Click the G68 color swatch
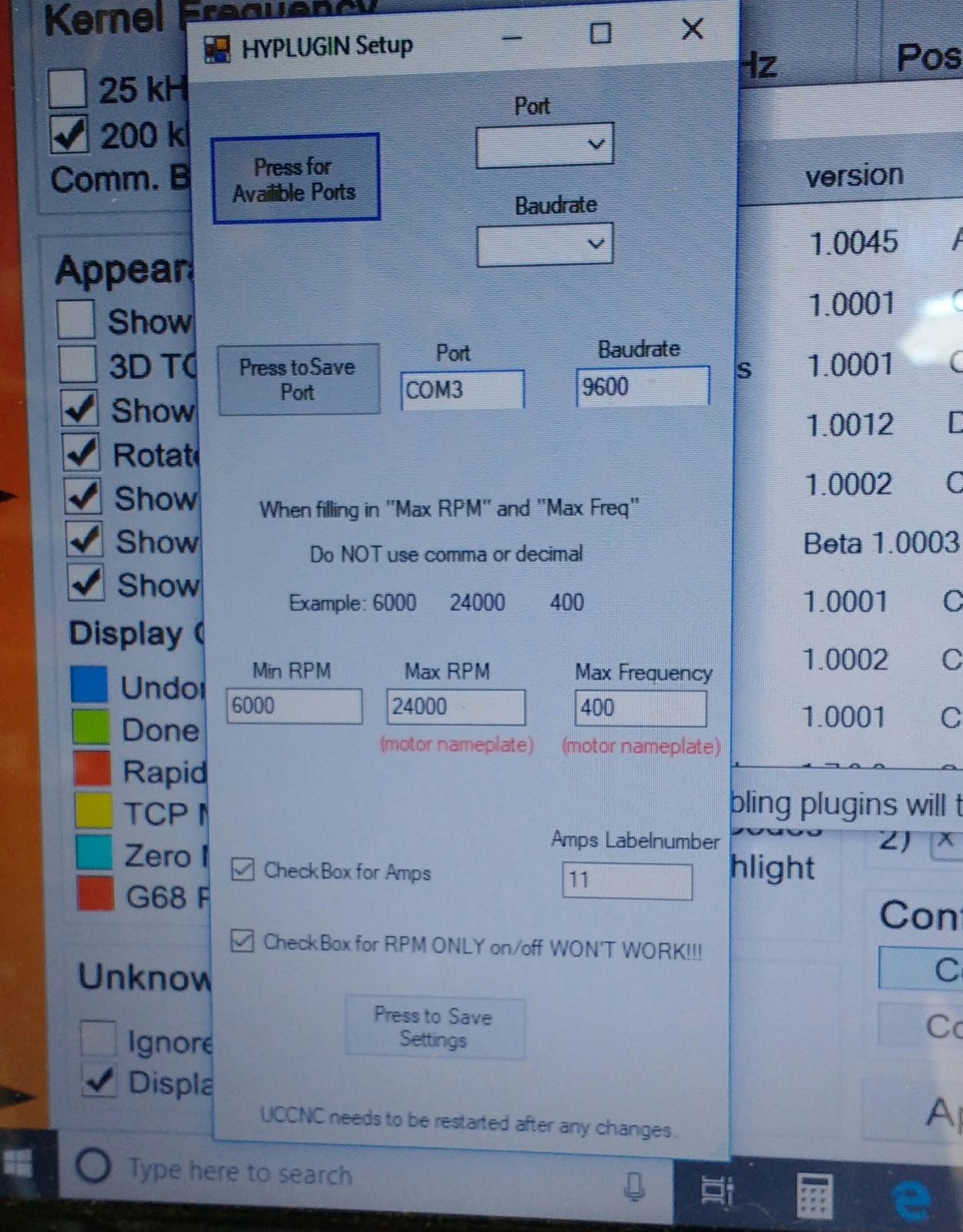 [97, 894]
